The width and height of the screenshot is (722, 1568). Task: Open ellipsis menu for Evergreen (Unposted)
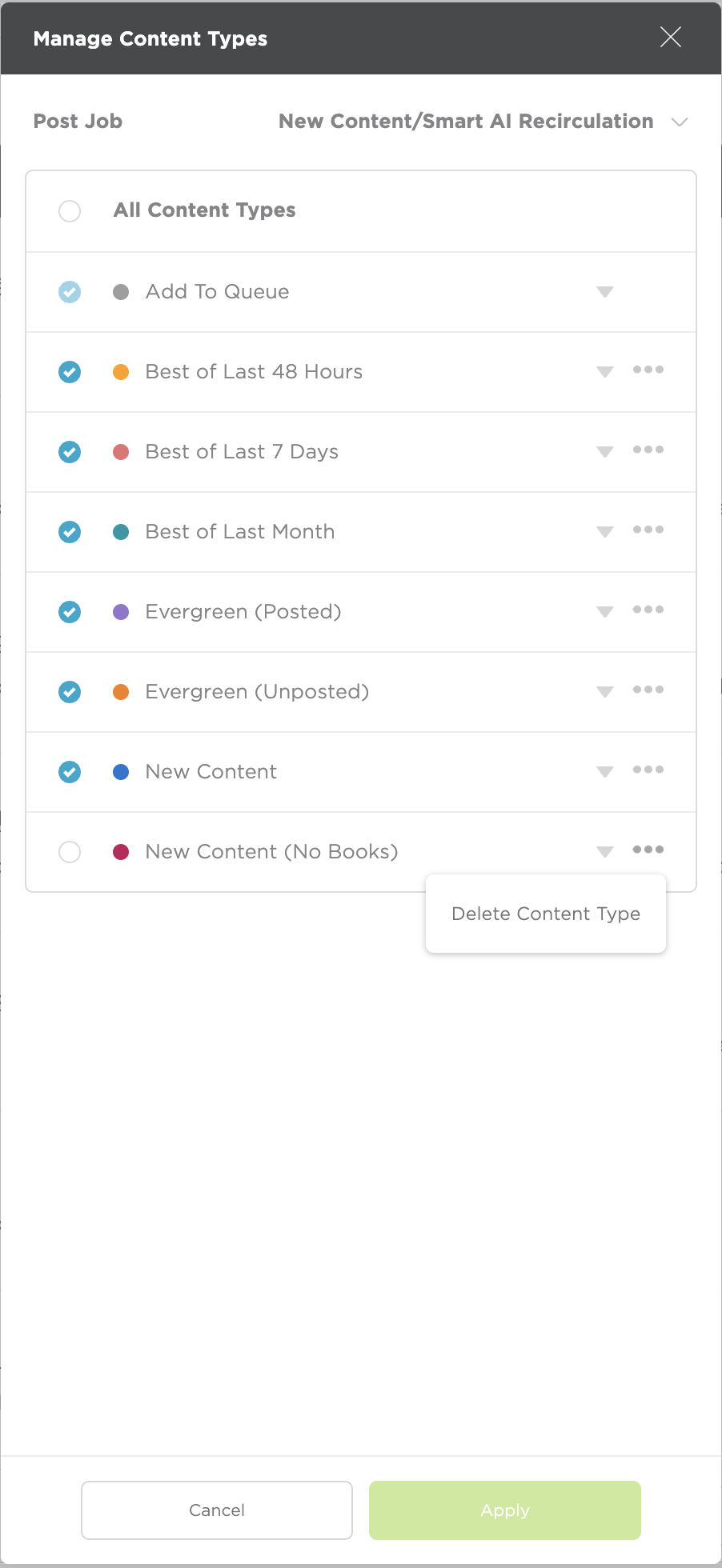pyautogui.click(x=648, y=690)
